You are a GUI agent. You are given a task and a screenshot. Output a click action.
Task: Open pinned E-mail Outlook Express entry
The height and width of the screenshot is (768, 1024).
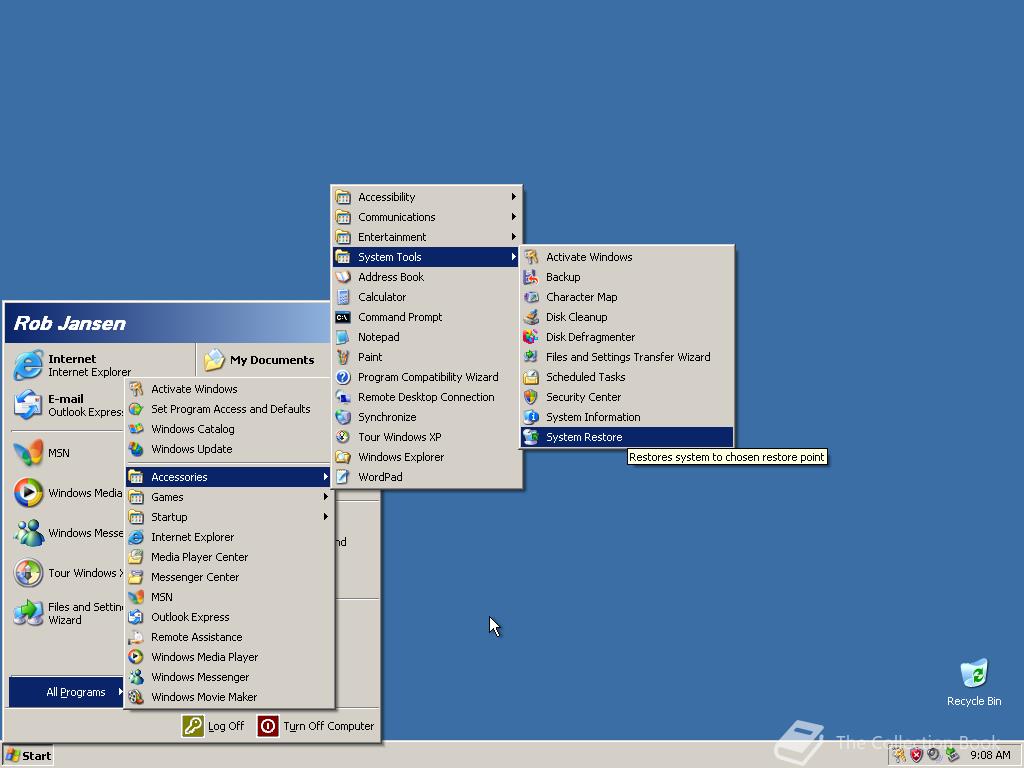(67, 405)
